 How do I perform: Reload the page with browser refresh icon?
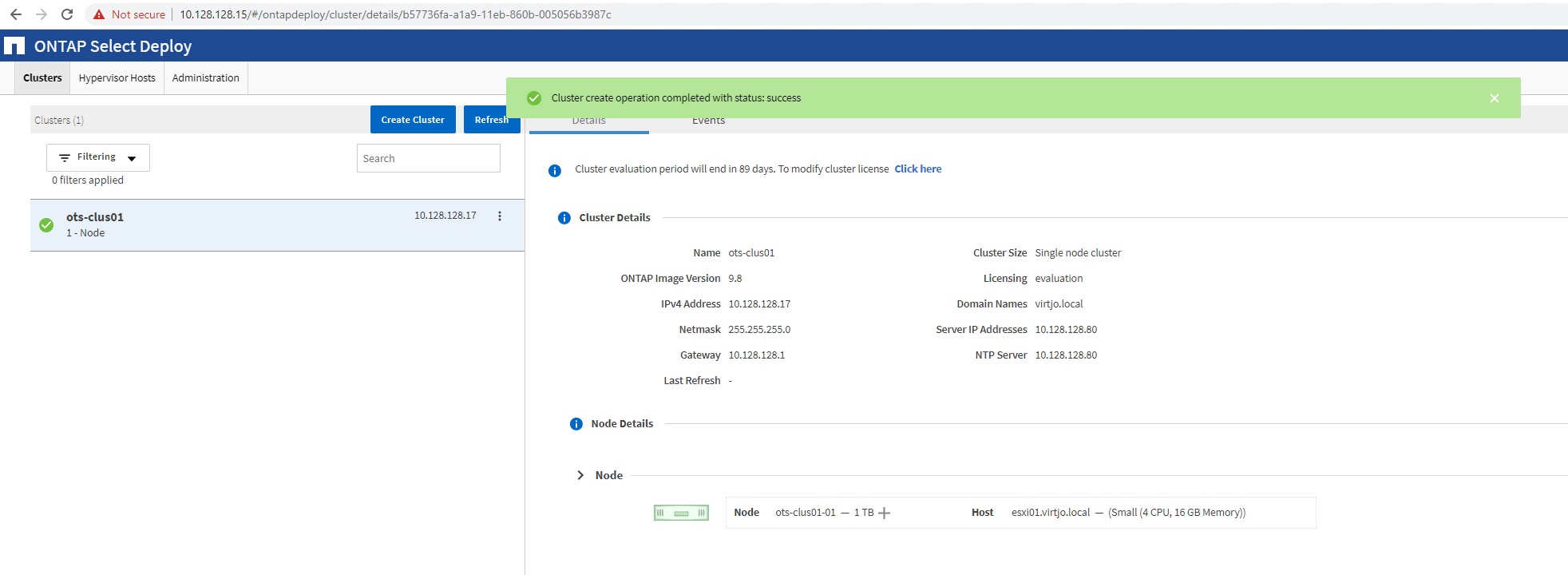(x=67, y=14)
